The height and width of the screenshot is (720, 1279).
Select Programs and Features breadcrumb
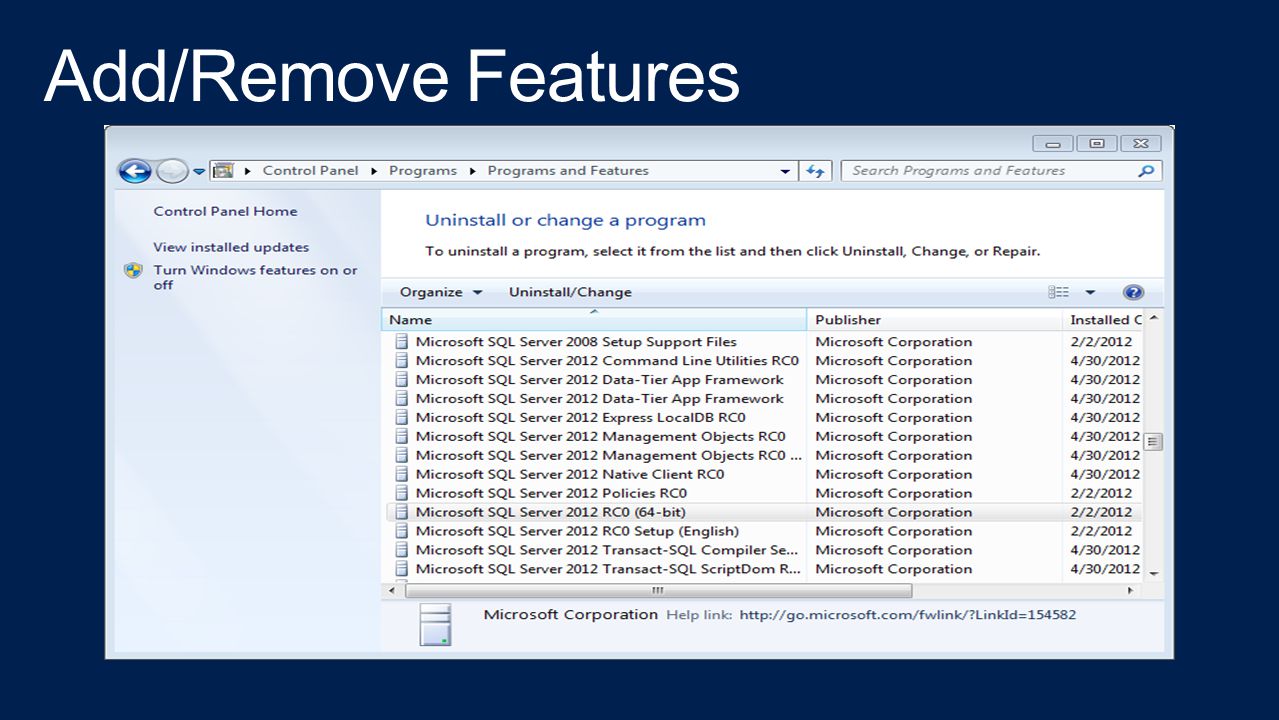(x=568, y=171)
